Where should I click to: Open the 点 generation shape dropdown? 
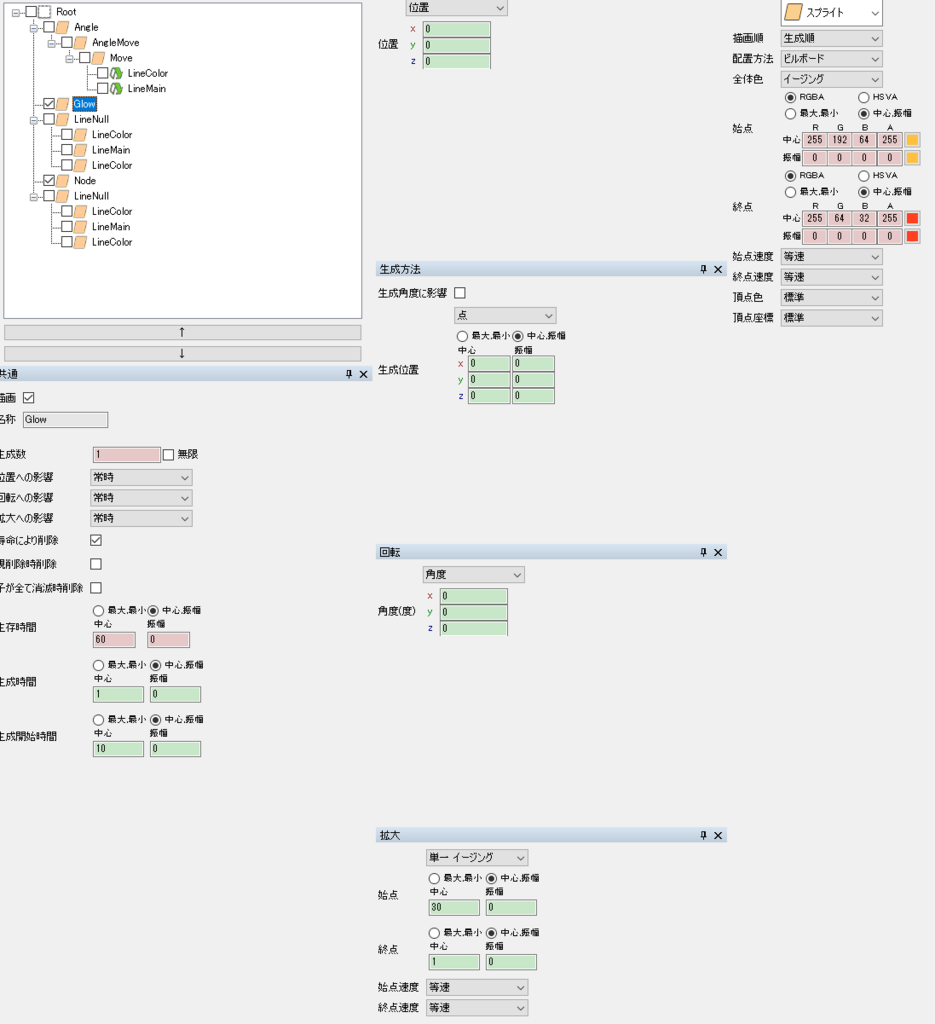pos(505,315)
